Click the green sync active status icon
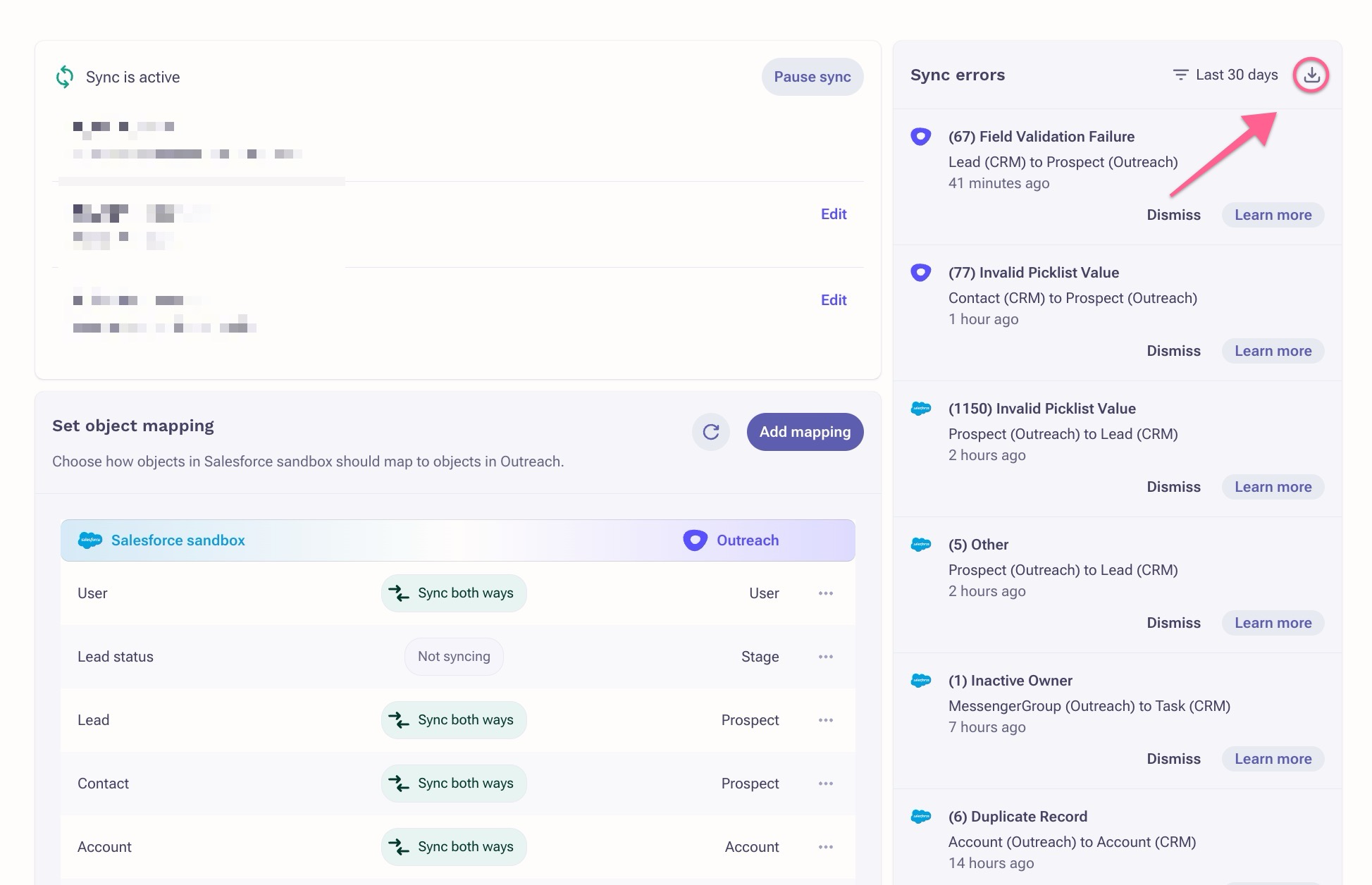 (65, 77)
